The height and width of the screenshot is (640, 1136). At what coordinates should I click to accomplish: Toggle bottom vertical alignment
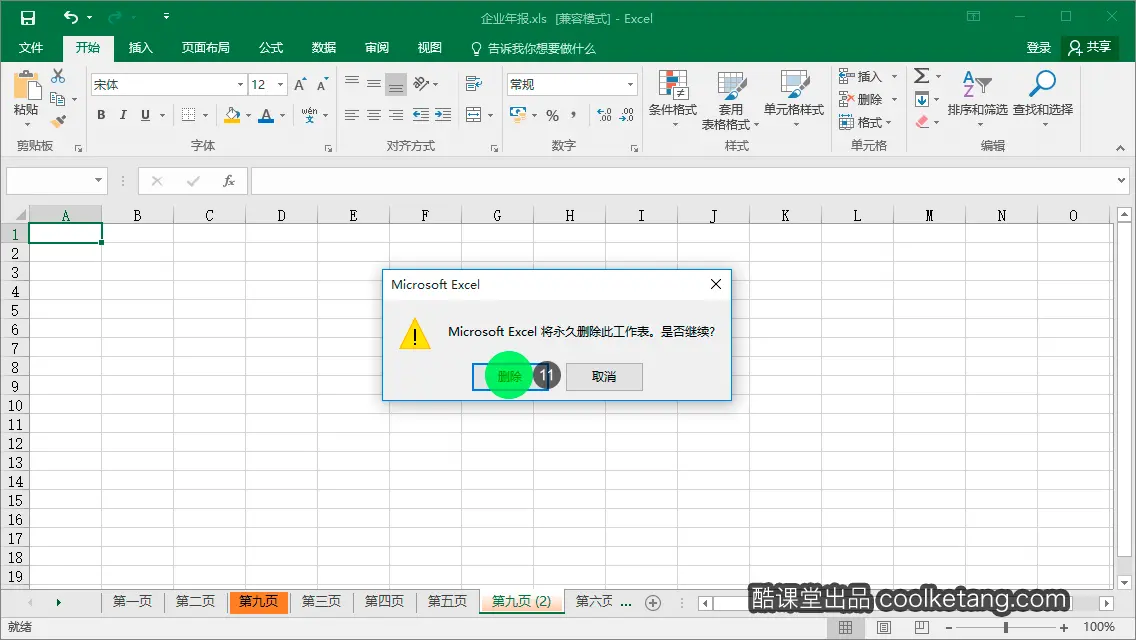(396, 85)
